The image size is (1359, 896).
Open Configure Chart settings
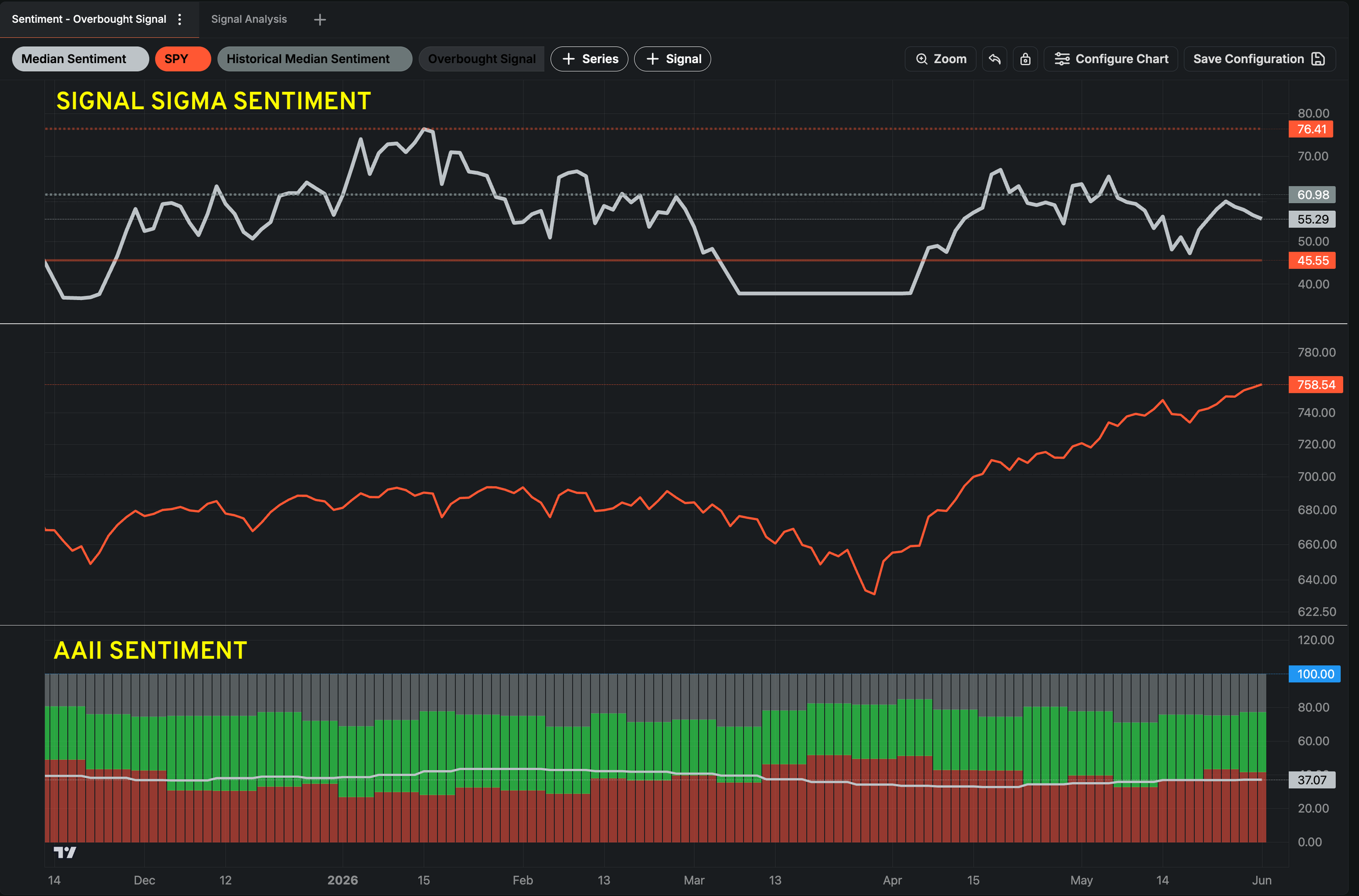tap(1111, 59)
